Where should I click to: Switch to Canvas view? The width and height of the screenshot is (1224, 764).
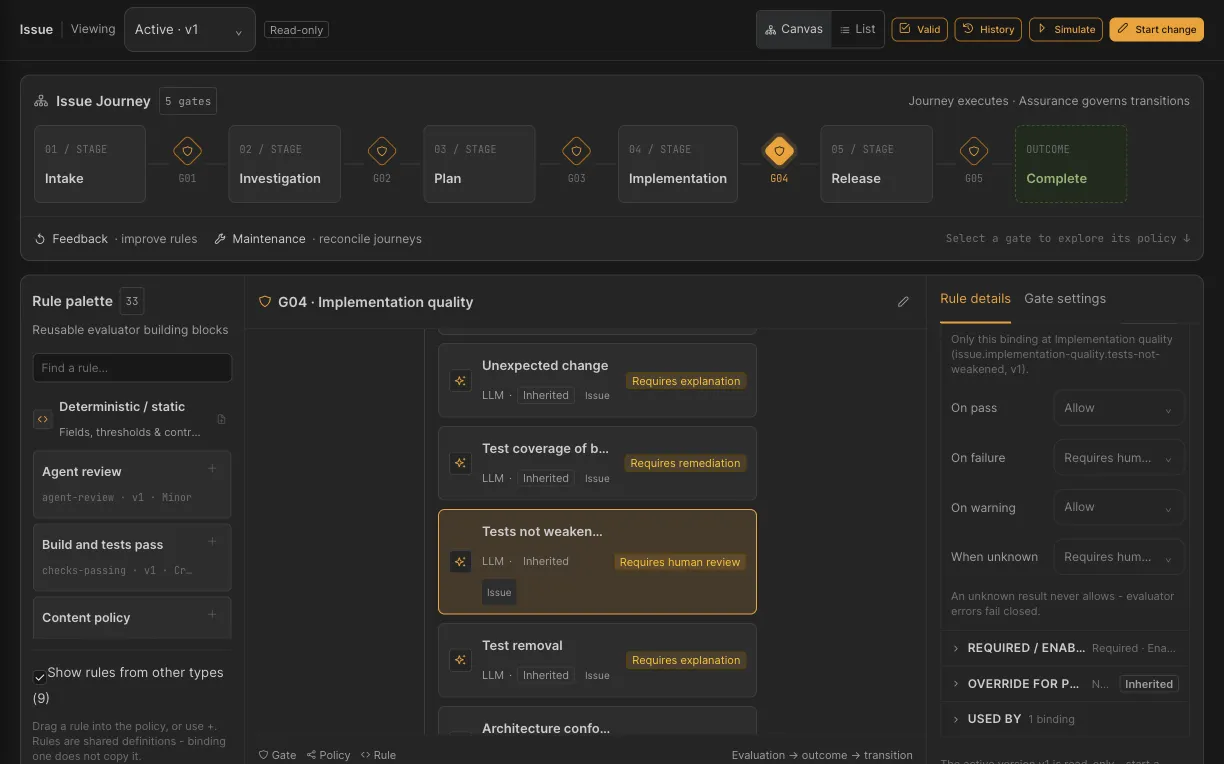tap(794, 29)
